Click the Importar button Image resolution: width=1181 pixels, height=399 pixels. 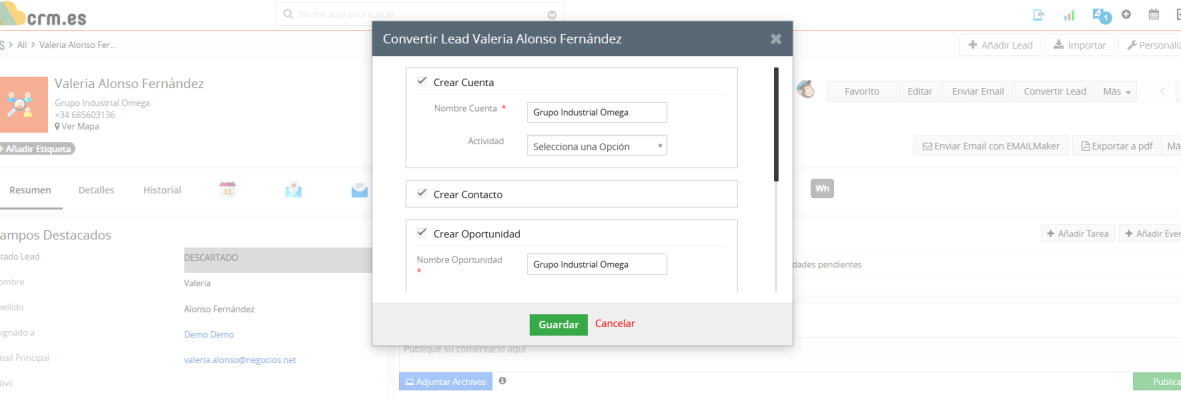point(1079,45)
